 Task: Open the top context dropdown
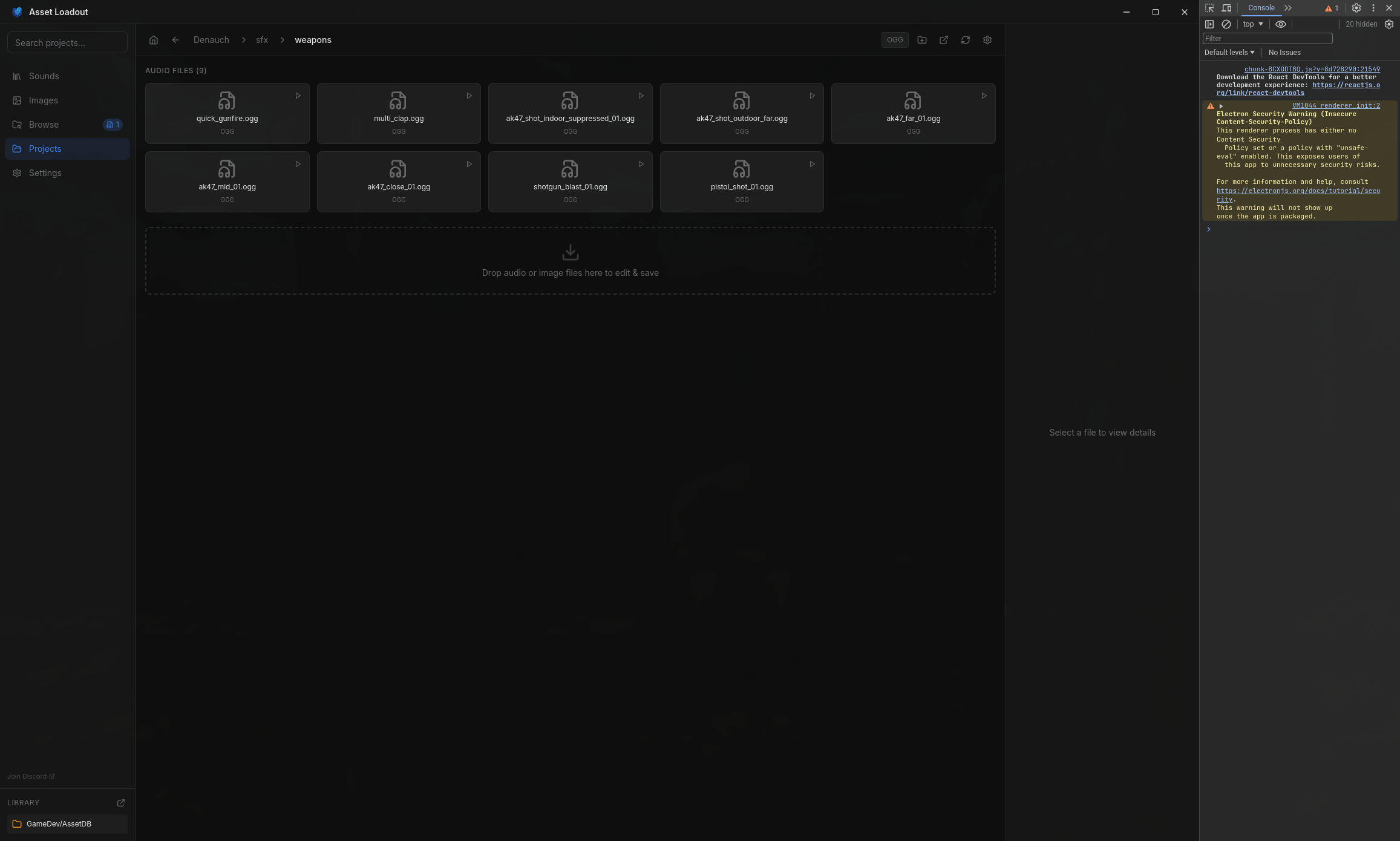click(1253, 24)
